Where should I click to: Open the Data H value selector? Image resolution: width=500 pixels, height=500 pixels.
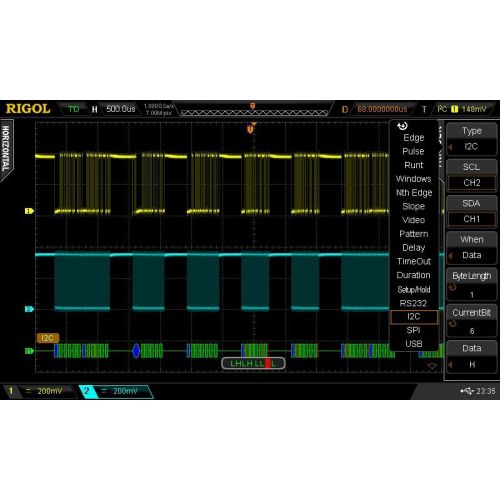coord(471,356)
